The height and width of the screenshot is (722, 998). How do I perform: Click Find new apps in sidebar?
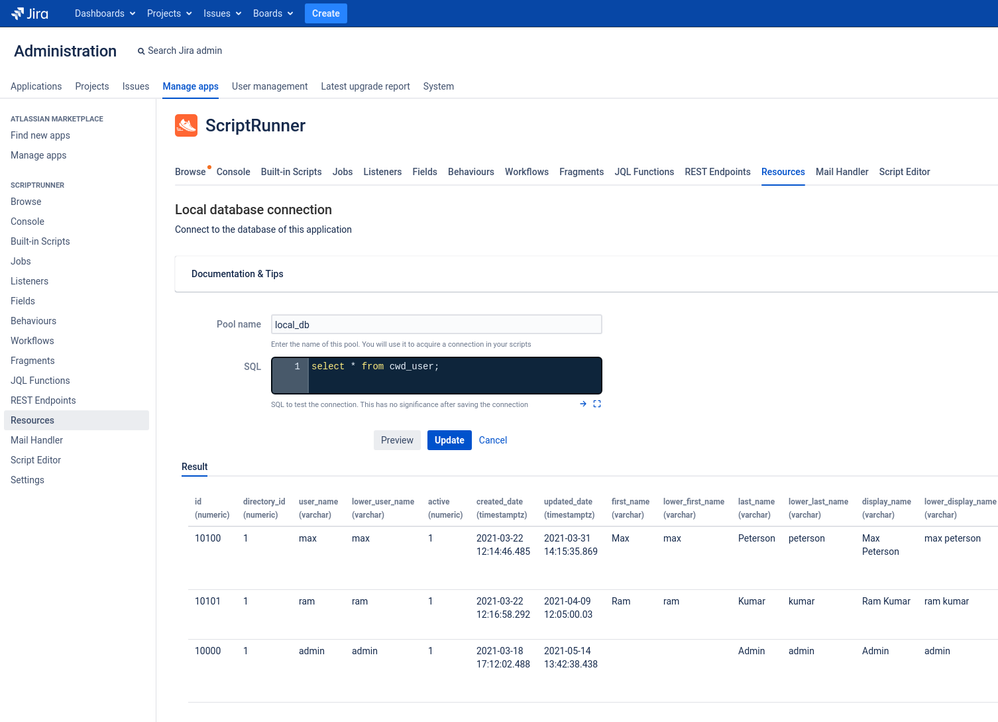click(40, 136)
